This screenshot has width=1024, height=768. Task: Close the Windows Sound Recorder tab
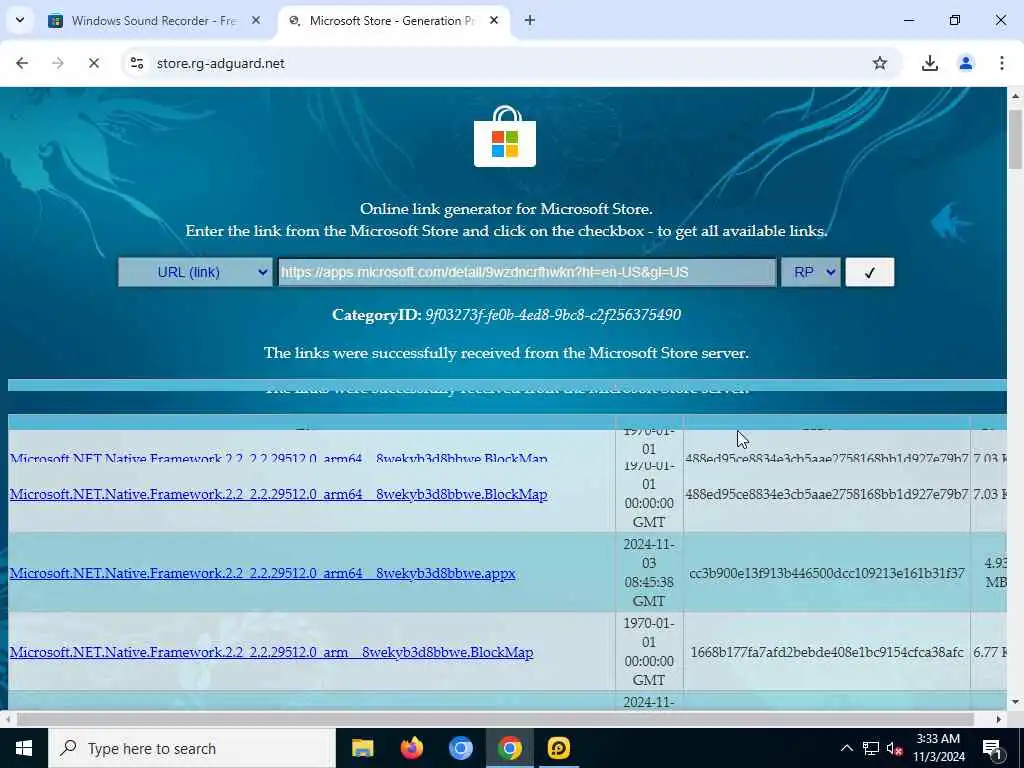pos(256,20)
